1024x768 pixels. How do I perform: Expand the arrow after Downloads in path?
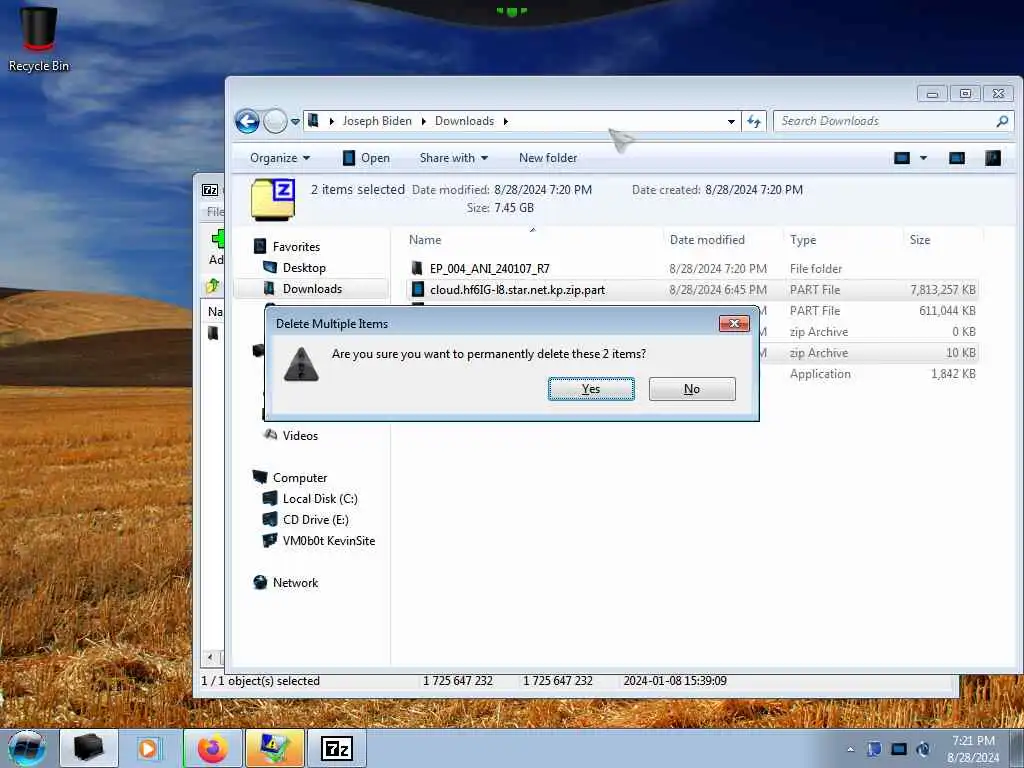pyautogui.click(x=505, y=121)
